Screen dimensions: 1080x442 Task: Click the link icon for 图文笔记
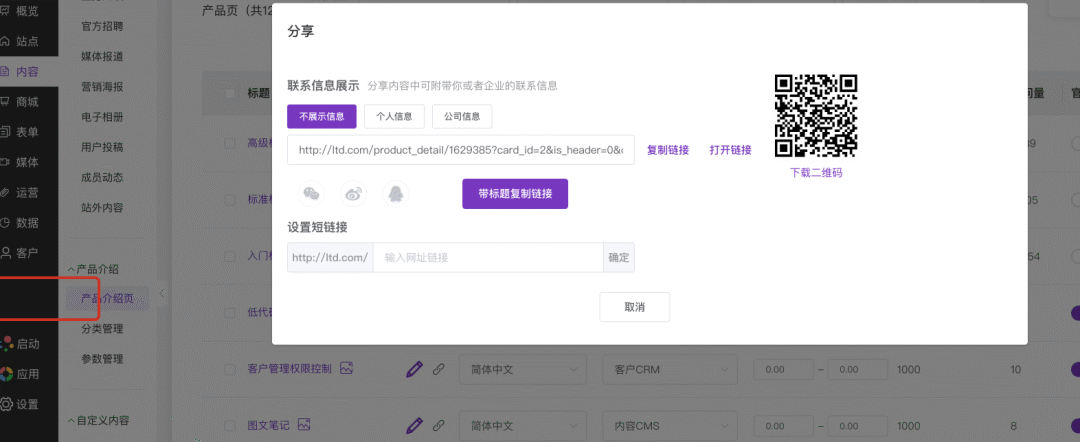[438, 425]
